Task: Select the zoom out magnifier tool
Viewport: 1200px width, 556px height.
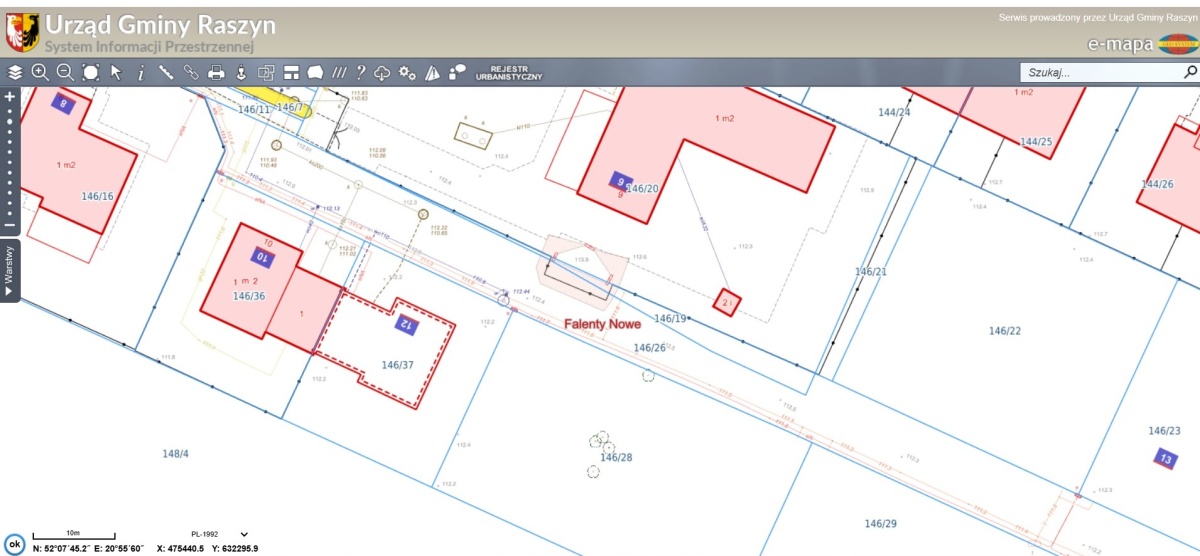Action: 65,72
